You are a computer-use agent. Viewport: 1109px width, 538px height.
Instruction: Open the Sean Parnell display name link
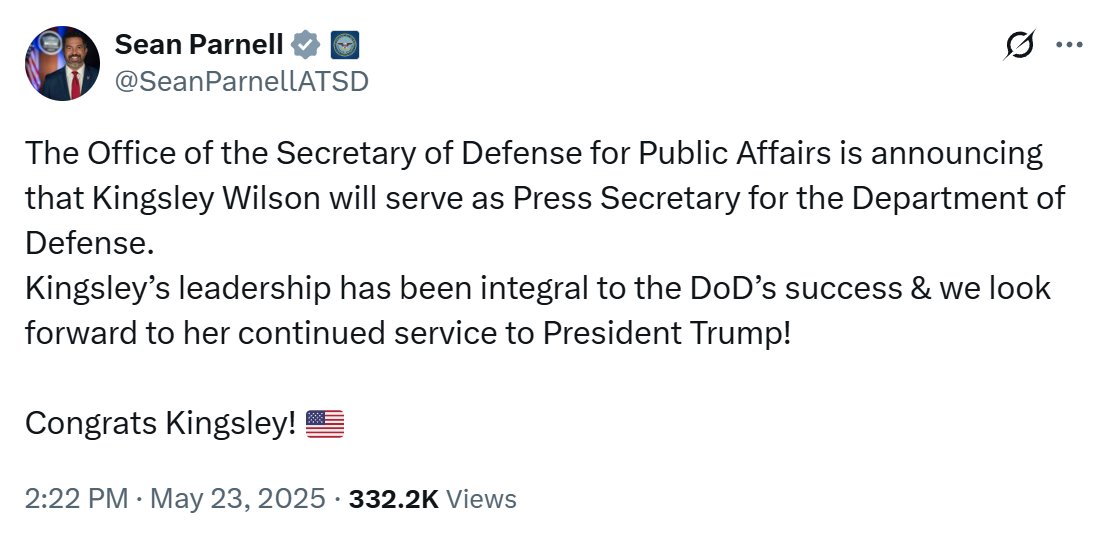[199, 44]
